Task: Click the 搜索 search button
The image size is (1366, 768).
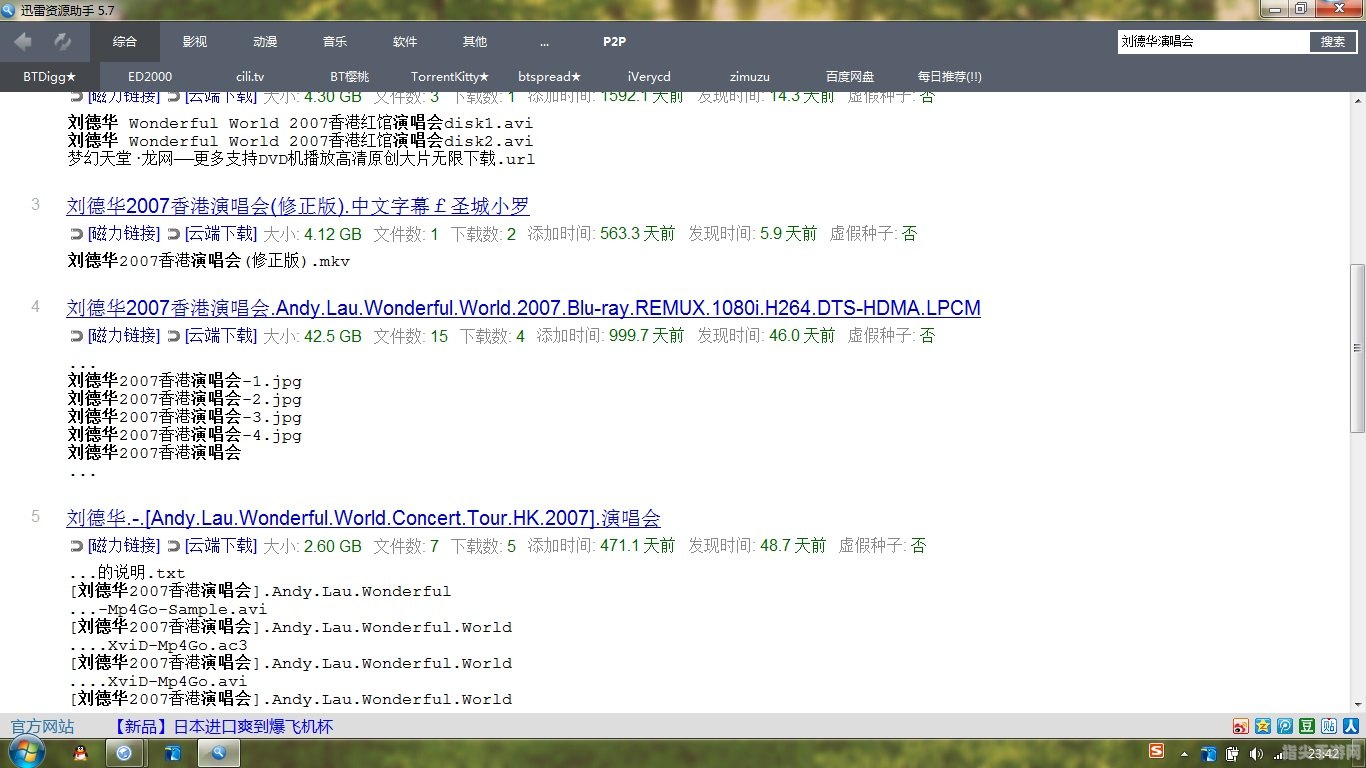Action: click(1333, 42)
